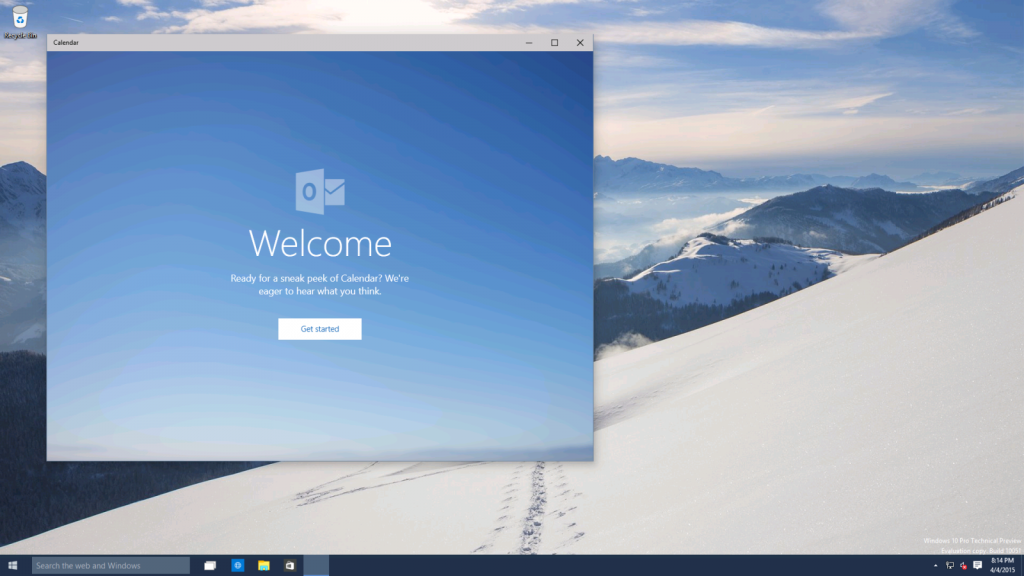Close the Calendar window
The width and height of the screenshot is (1024, 576).
(580, 42)
